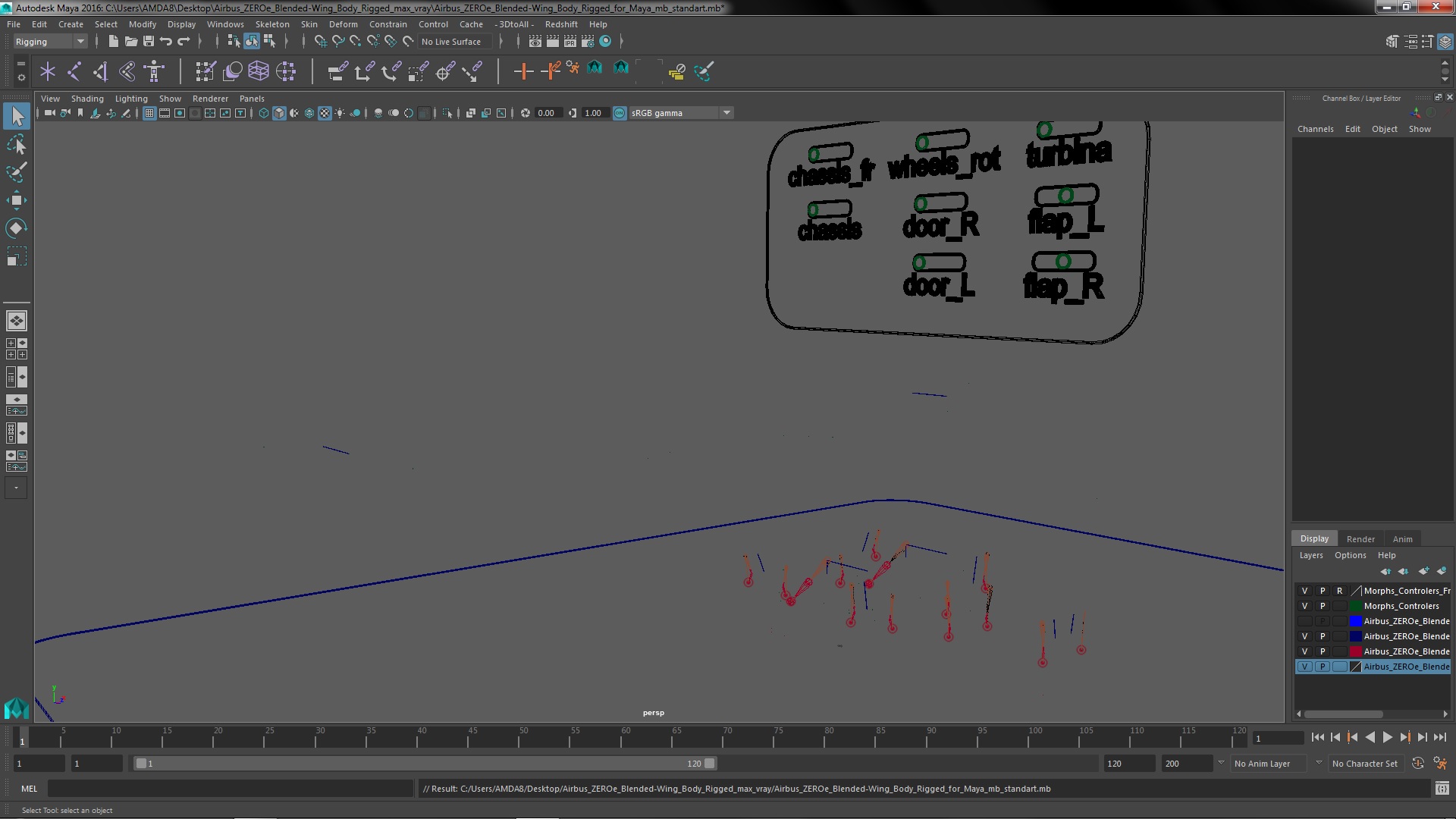Screen dimensions: 1456x819
Task: Open the Deform menu
Action: [x=343, y=24]
